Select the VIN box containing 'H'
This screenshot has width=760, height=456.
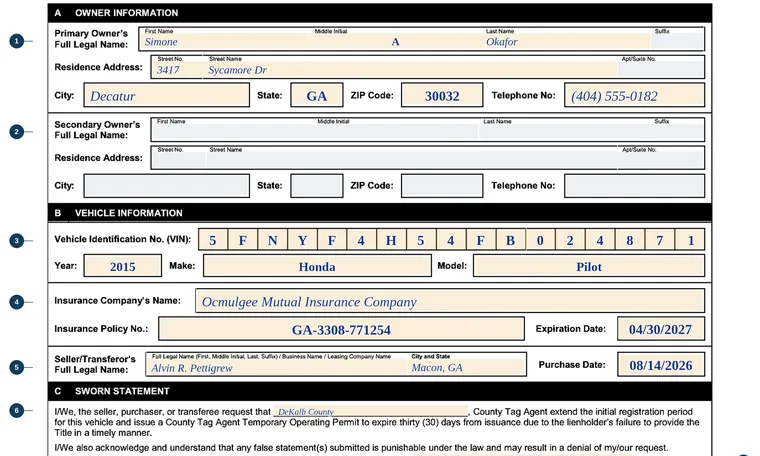point(391,240)
